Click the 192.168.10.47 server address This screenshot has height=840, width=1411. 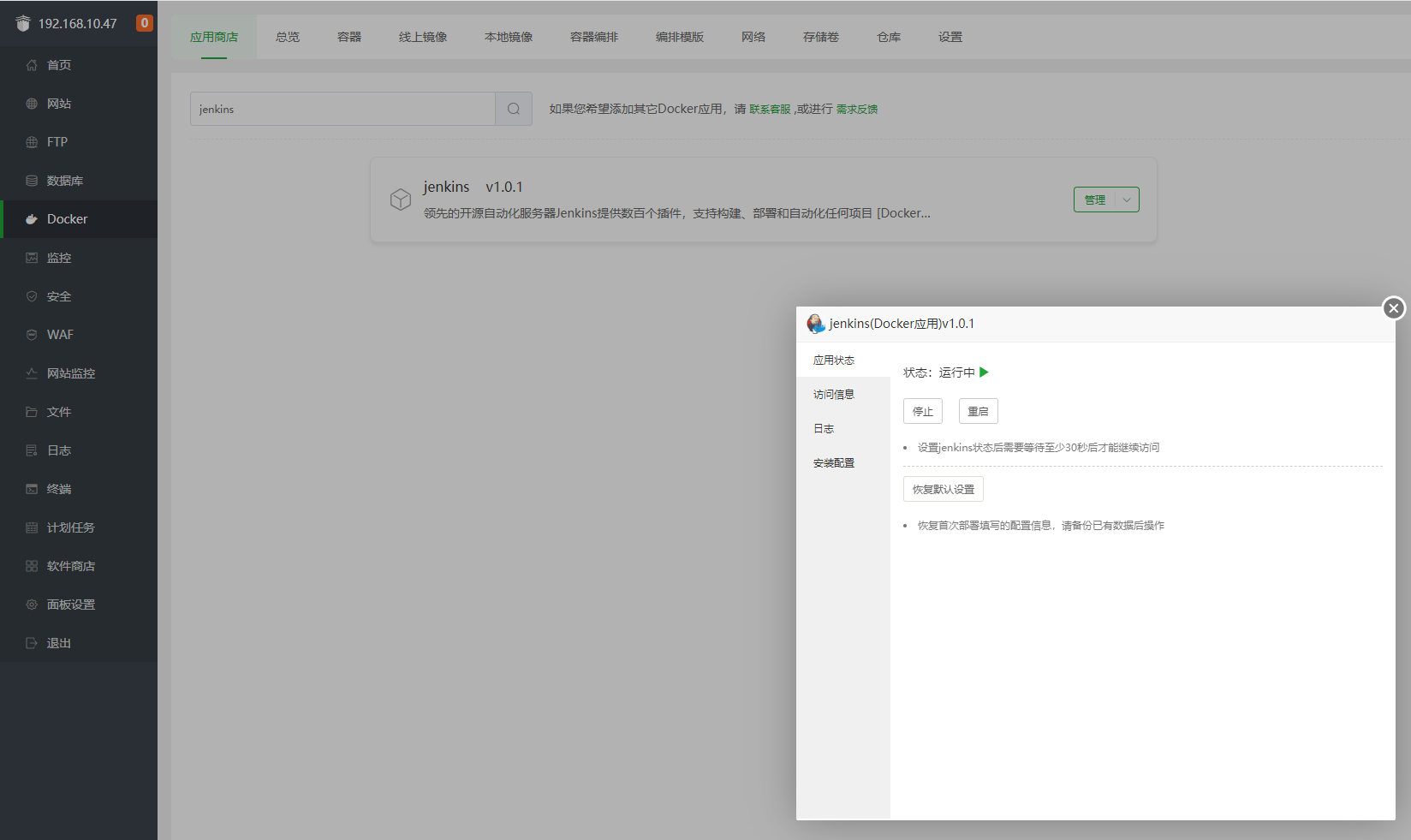[78, 23]
